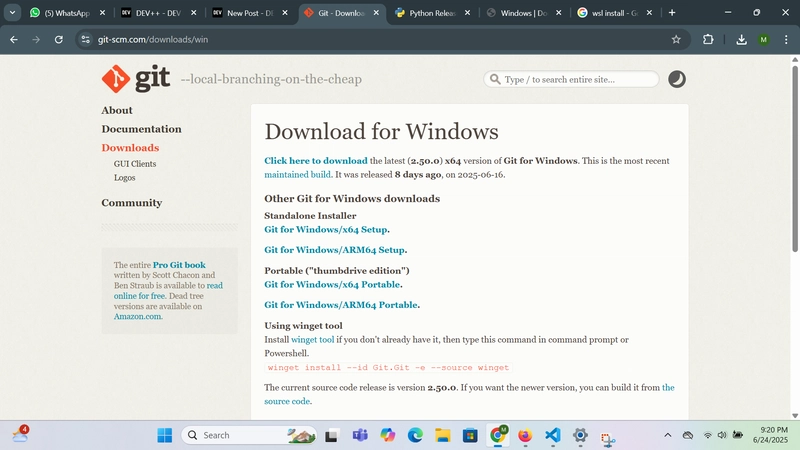Open Settings gear from taskbar
This screenshot has height=450, width=800.
[580, 435]
